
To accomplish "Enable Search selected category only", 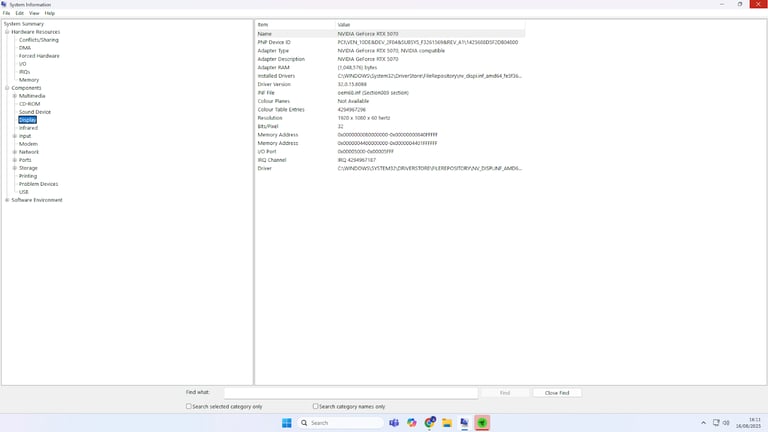I will tap(189, 406).
